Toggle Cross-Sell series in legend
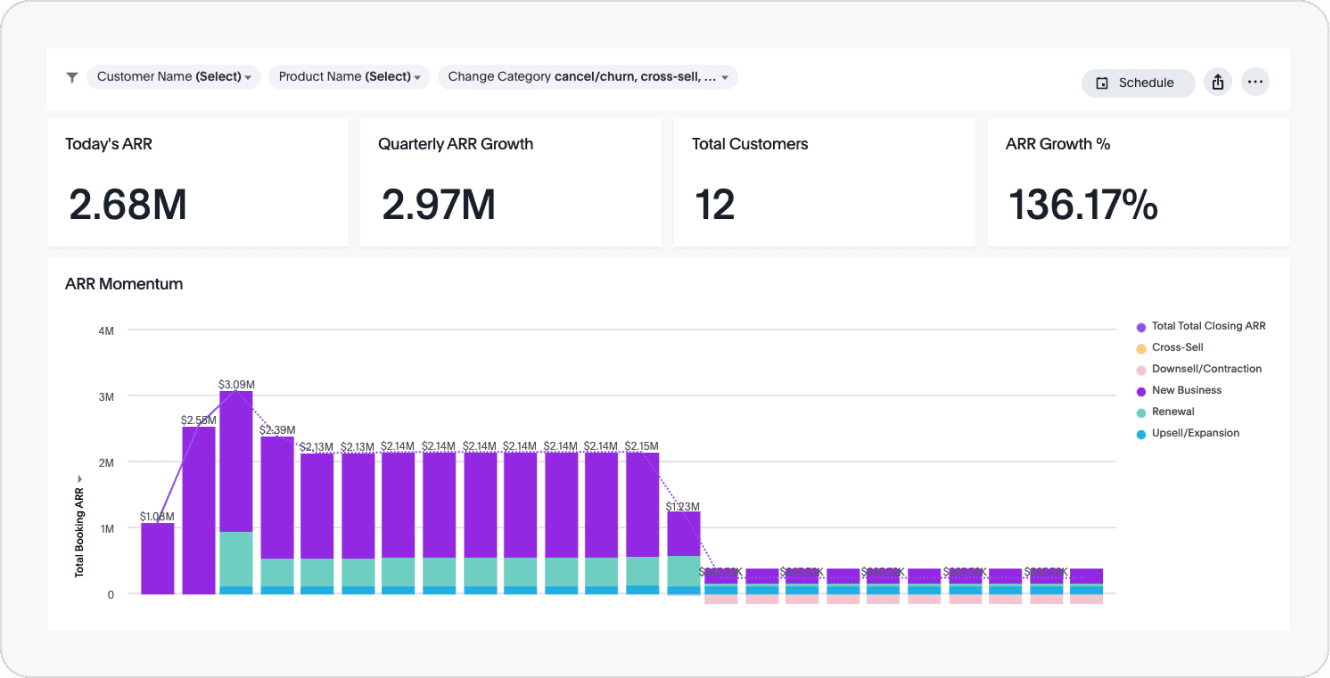 [1177, 348]
